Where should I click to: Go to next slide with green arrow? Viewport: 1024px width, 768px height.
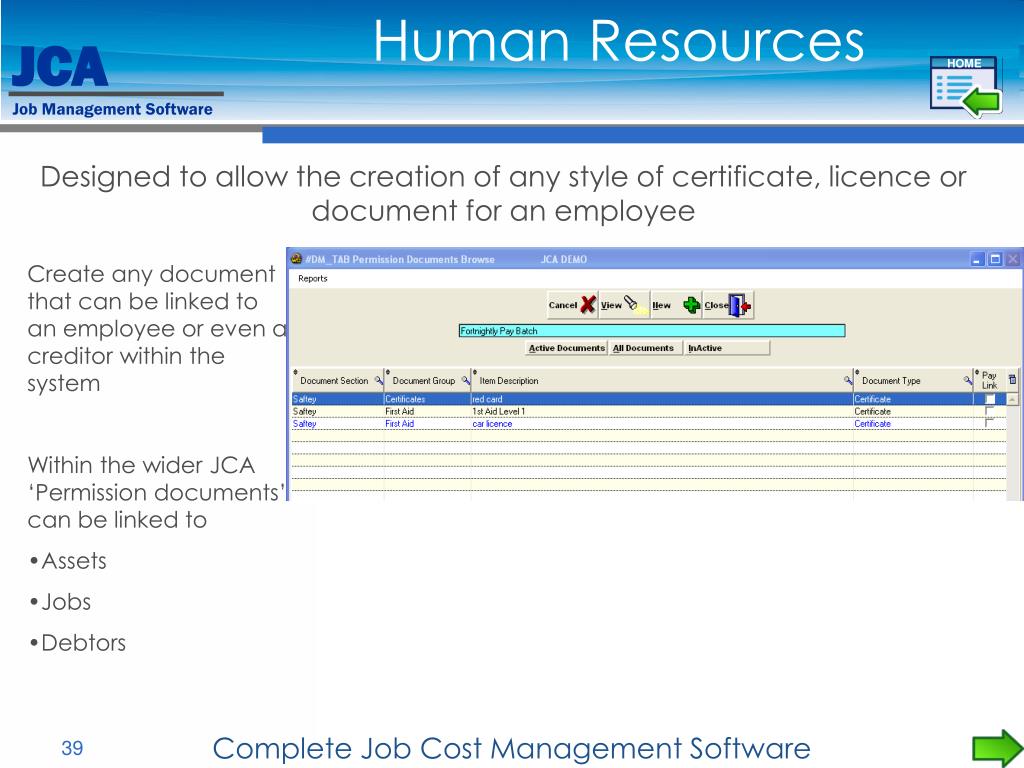point(997,748)
